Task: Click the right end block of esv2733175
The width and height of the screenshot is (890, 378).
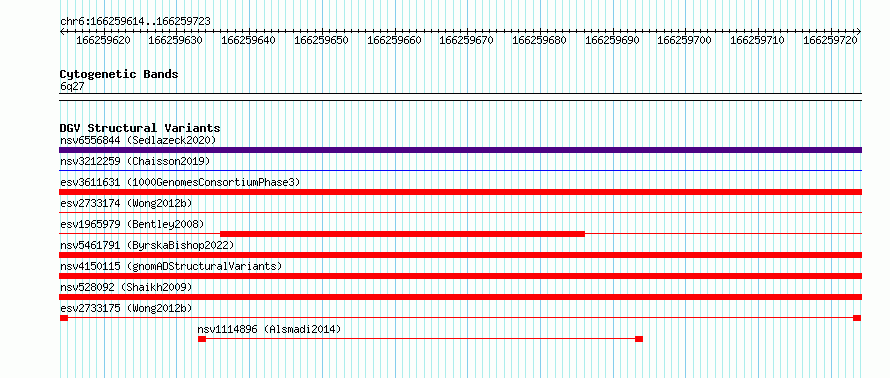Action: 857,318
